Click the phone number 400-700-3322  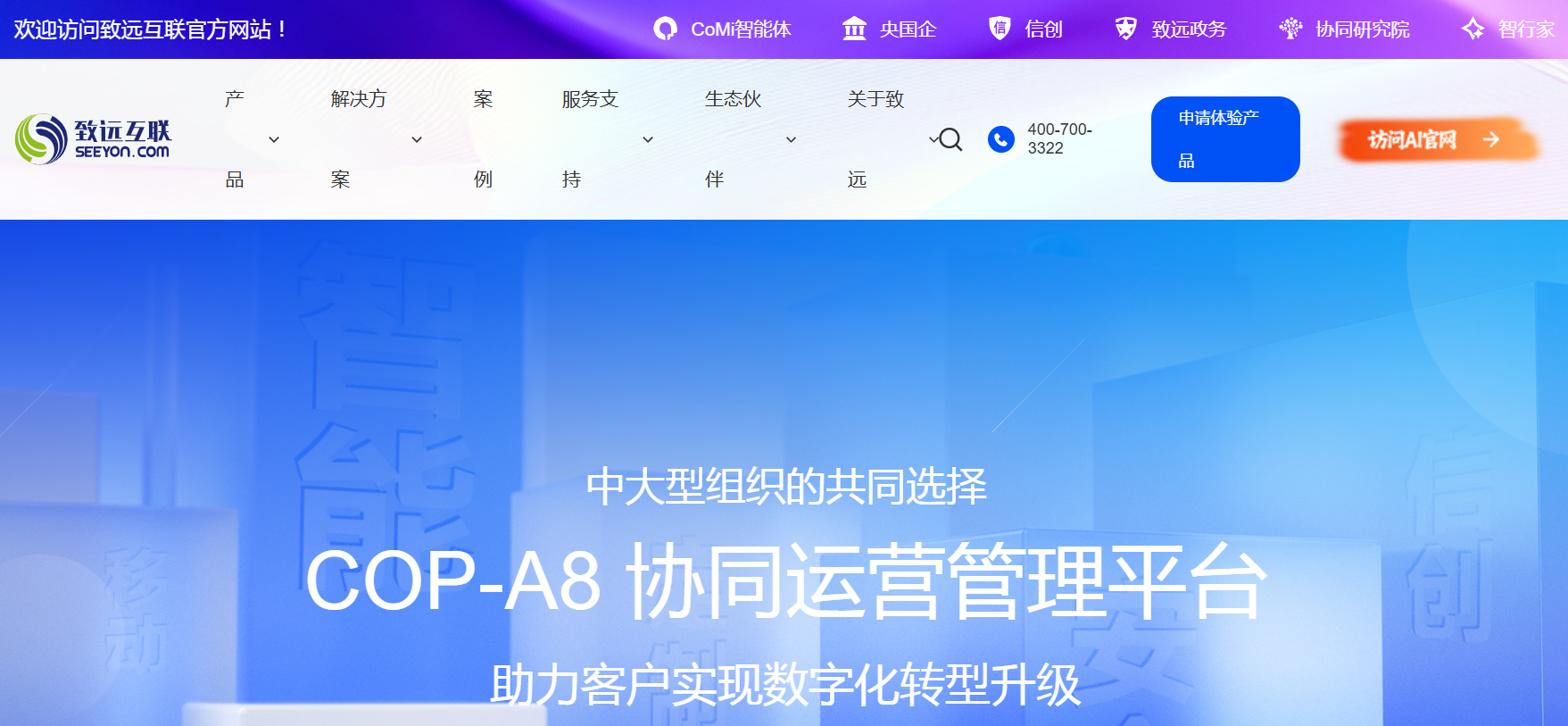1059,138
